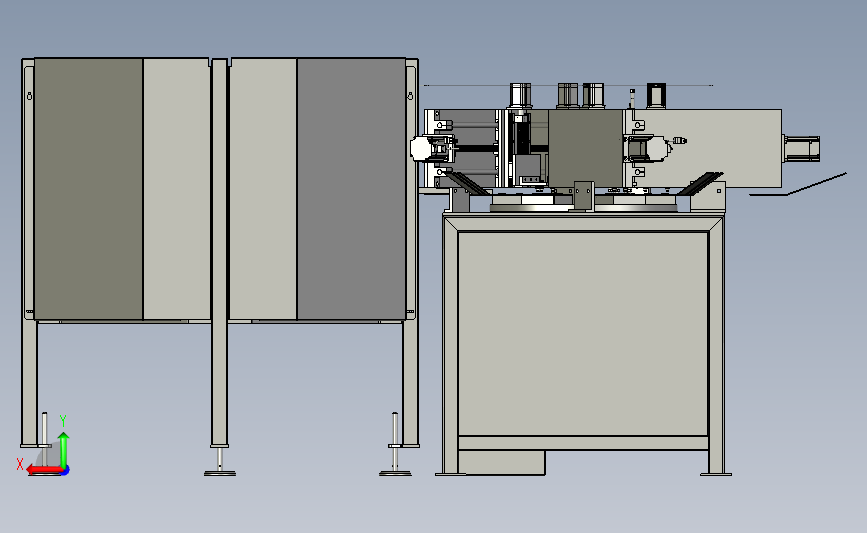Select the light panel right of the center post
867x533 pixels.
[x=263, y=189]
